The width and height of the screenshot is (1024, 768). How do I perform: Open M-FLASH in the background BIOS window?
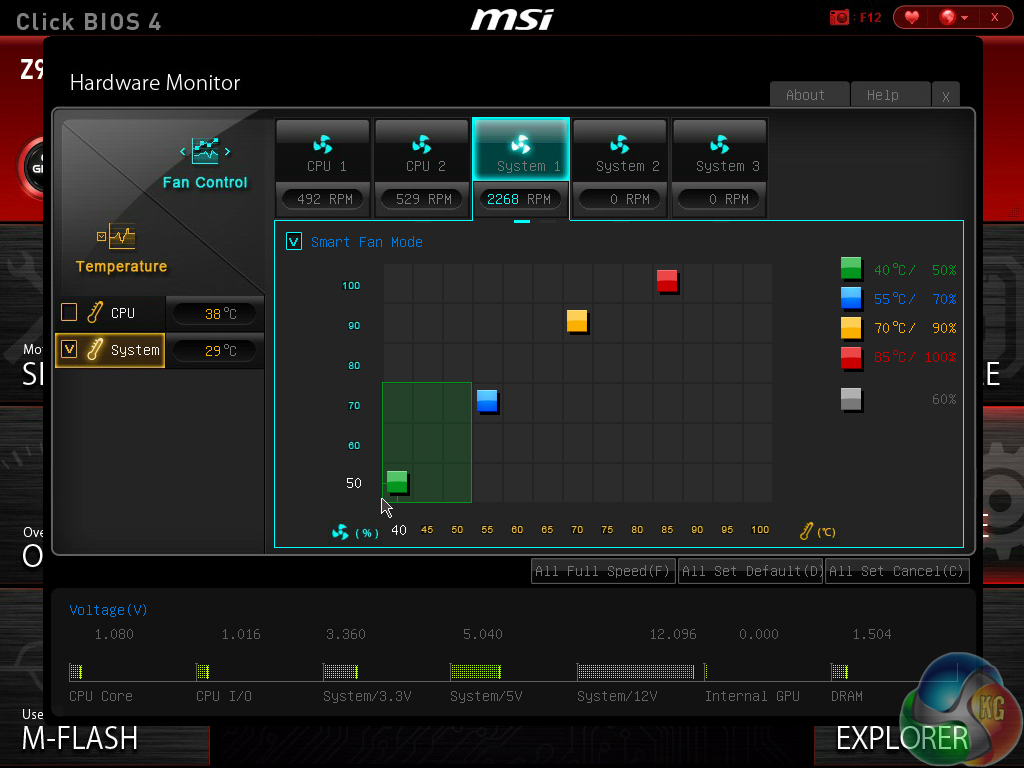pos(80,738)
